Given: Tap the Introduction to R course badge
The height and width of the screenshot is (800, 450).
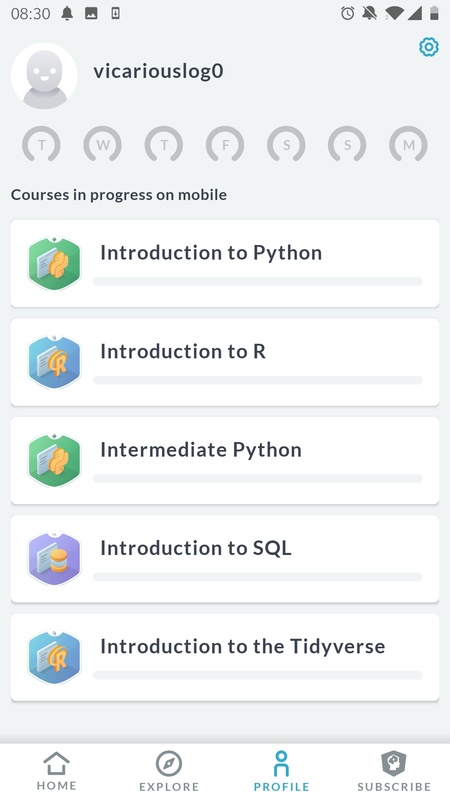Looking at the screenshot, I should [x=55, y=362].
